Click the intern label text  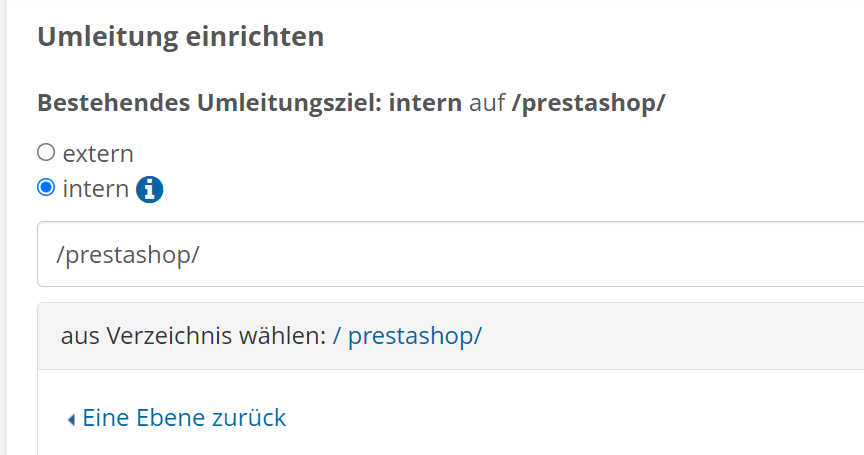(95, 188)
